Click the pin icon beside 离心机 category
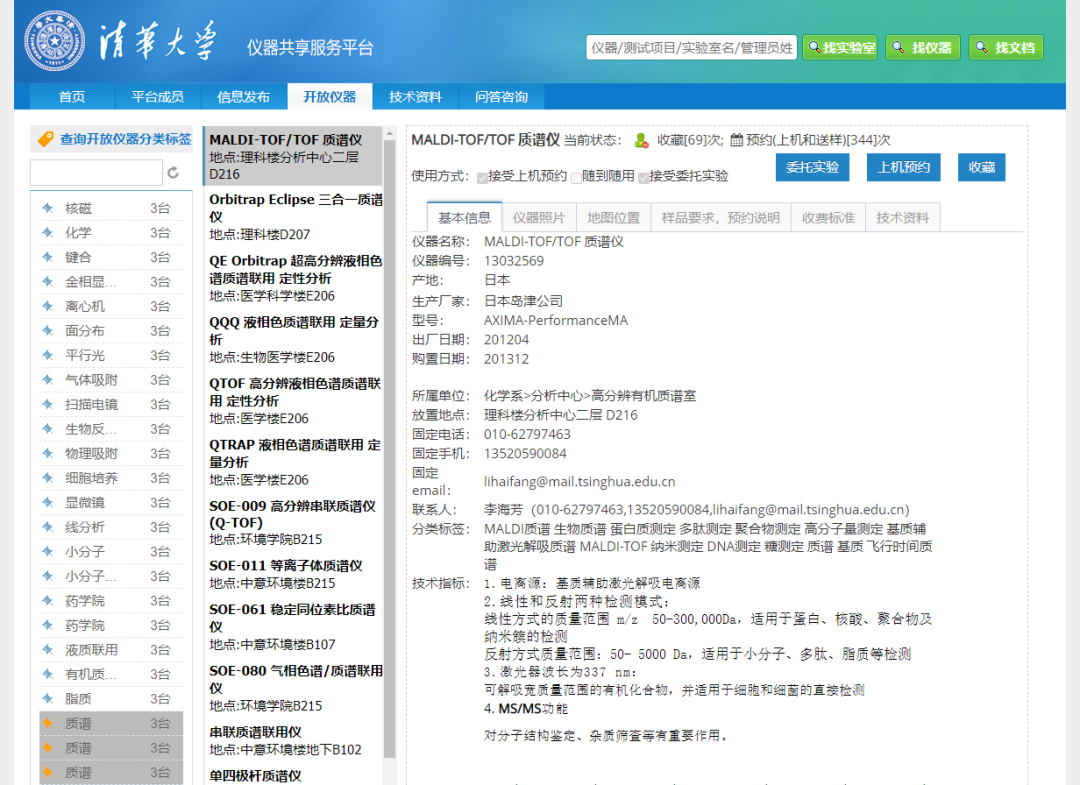Viewport: 1080px width, 785px height. (47, 307)
